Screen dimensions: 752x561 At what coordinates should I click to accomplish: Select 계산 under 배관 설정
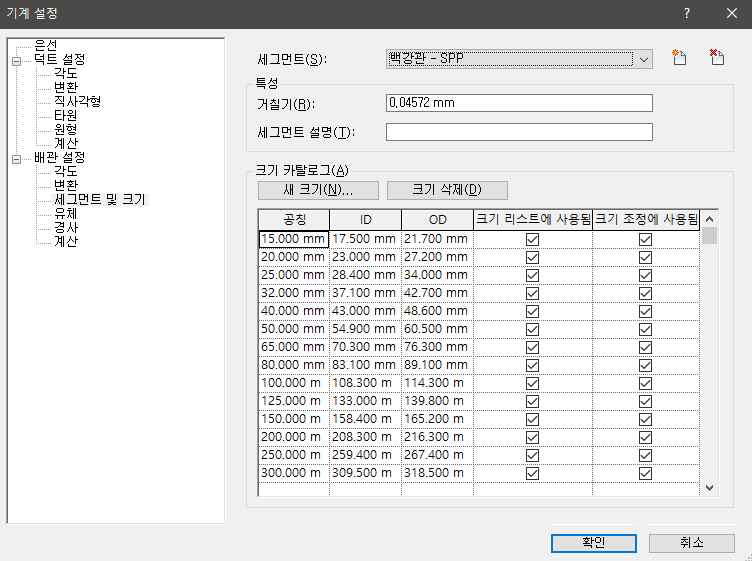(x=66, y=241)
